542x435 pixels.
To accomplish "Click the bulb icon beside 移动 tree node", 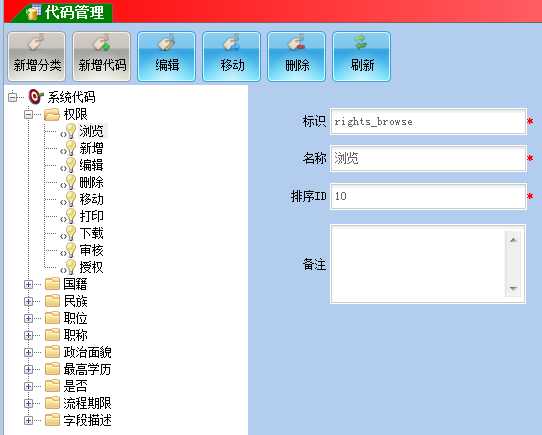I will (71, 199).
